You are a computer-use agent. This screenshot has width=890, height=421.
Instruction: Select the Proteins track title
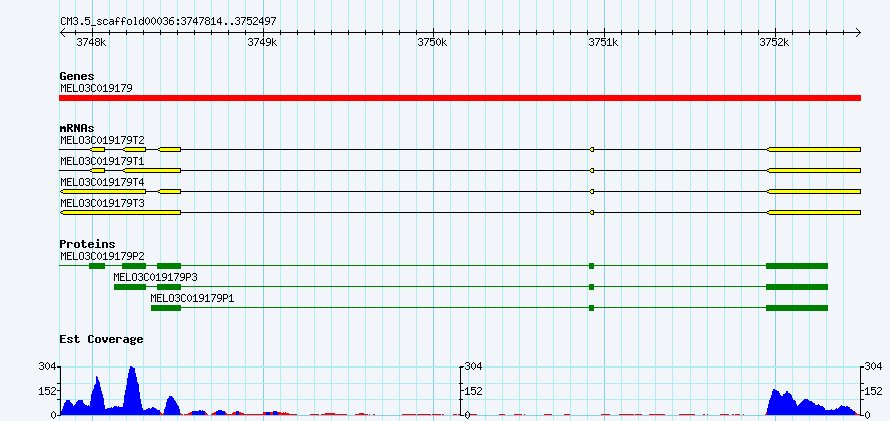click(87, 245)
